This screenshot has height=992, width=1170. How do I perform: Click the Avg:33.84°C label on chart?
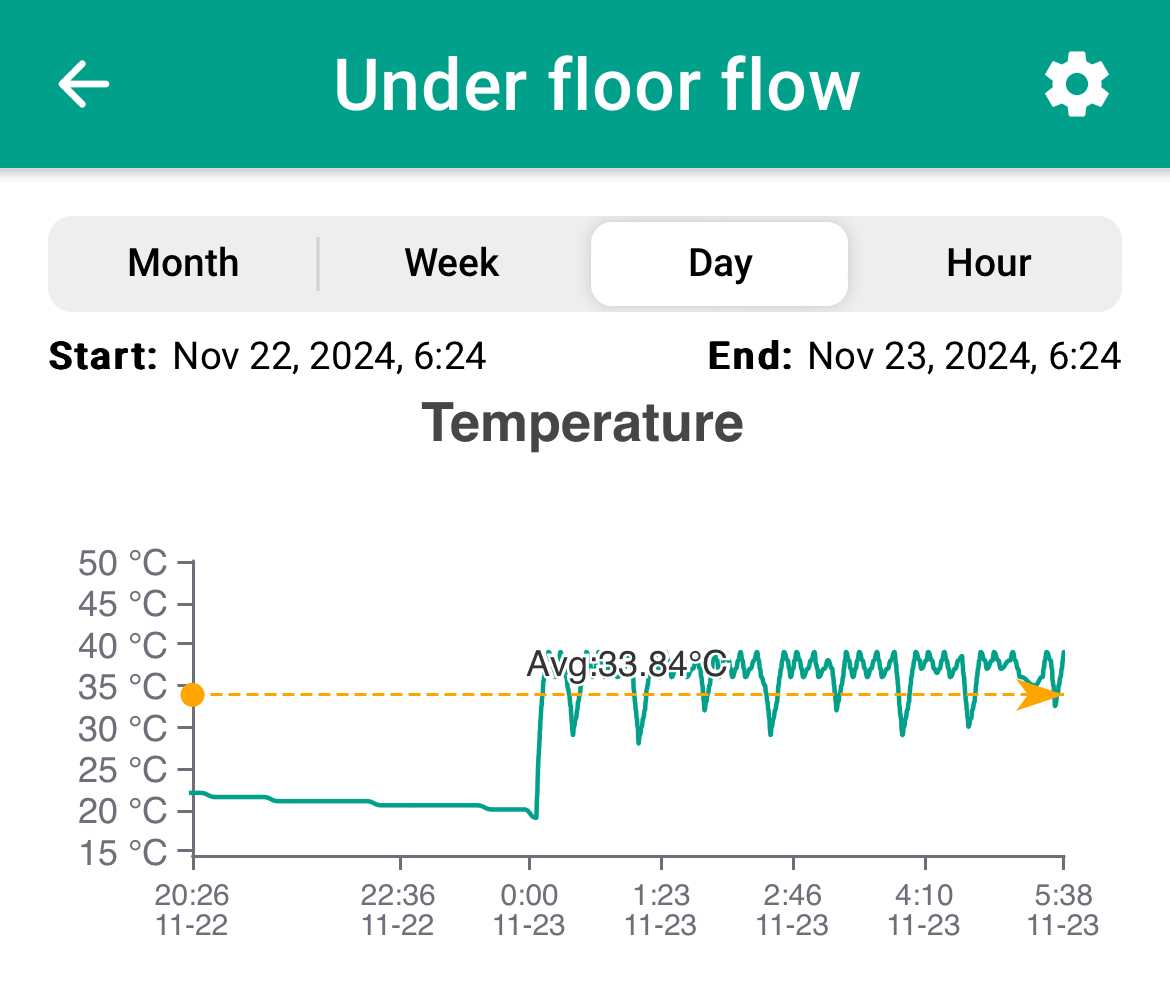pyautogui.click(x=627, y=664)
